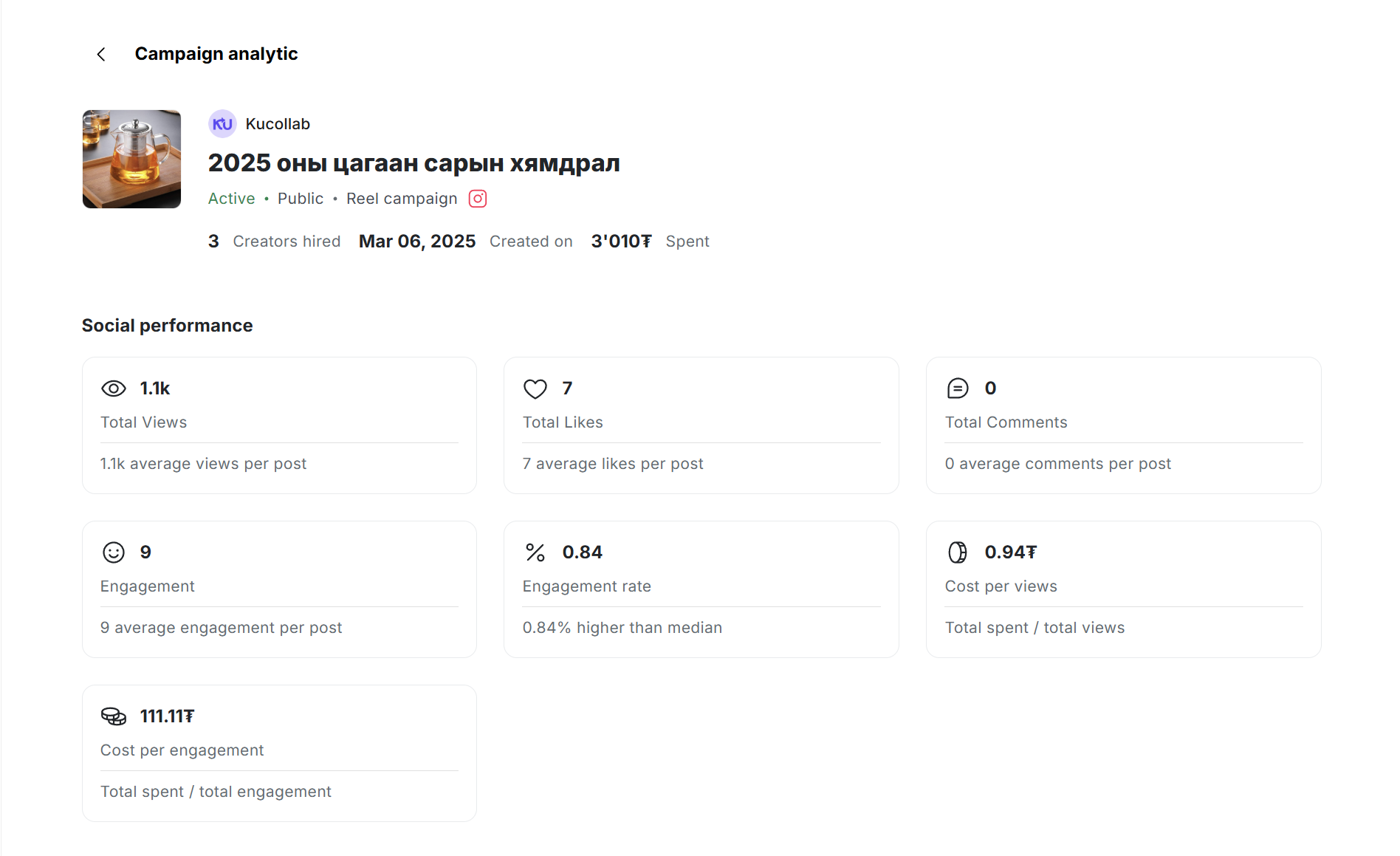Image resolution: width=1400 pixels, height=856 pixels.
Task: Click the stacked coins icon on Cost per engagement
Action: pyautogui.click(x=114, y=716)
